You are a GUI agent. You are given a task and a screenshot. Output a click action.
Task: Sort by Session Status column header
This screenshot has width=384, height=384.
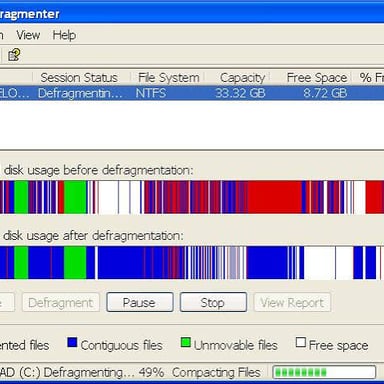[79, 78]
